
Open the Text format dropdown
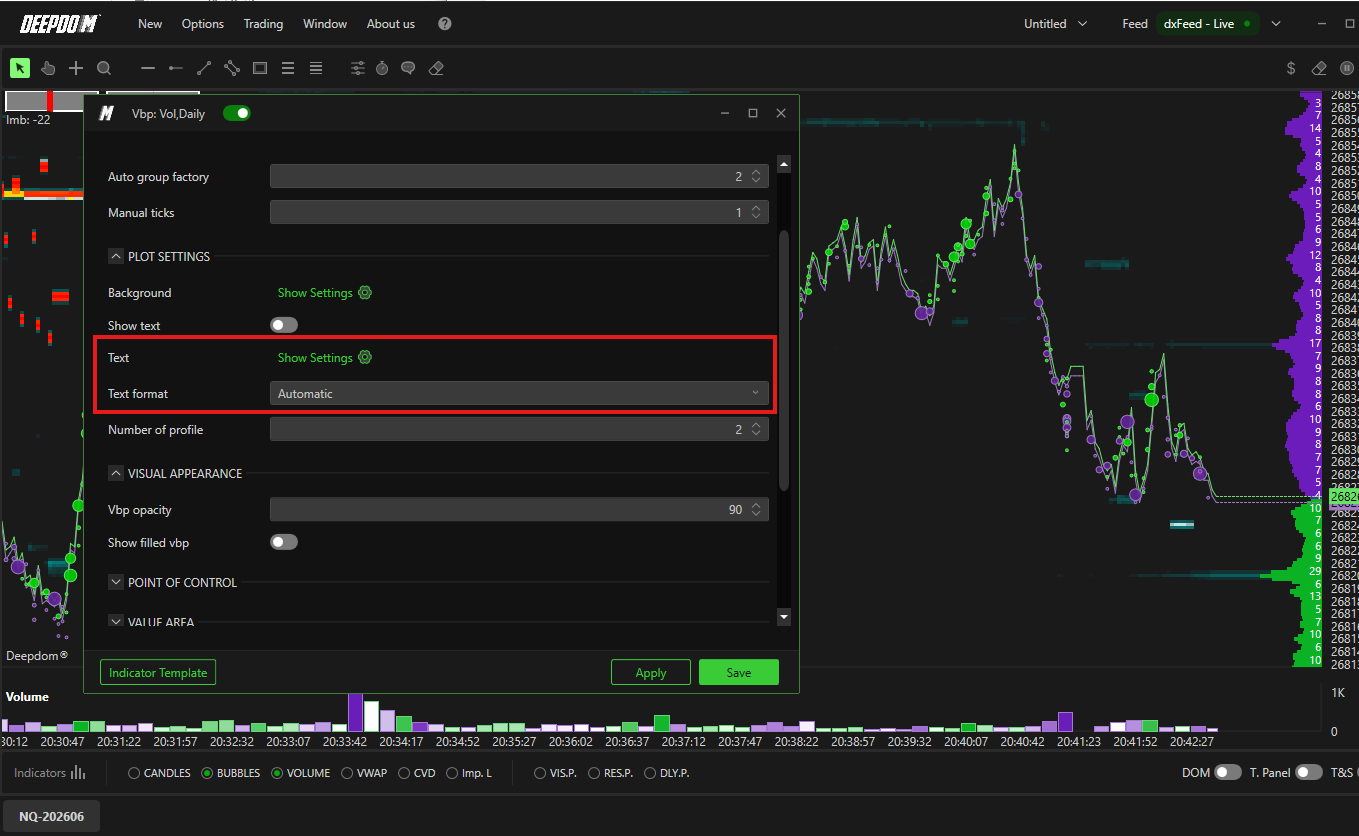click(519, 393)
